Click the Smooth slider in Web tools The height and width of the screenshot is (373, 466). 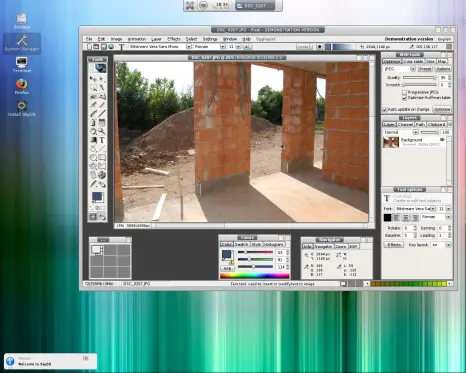point(420,85)
